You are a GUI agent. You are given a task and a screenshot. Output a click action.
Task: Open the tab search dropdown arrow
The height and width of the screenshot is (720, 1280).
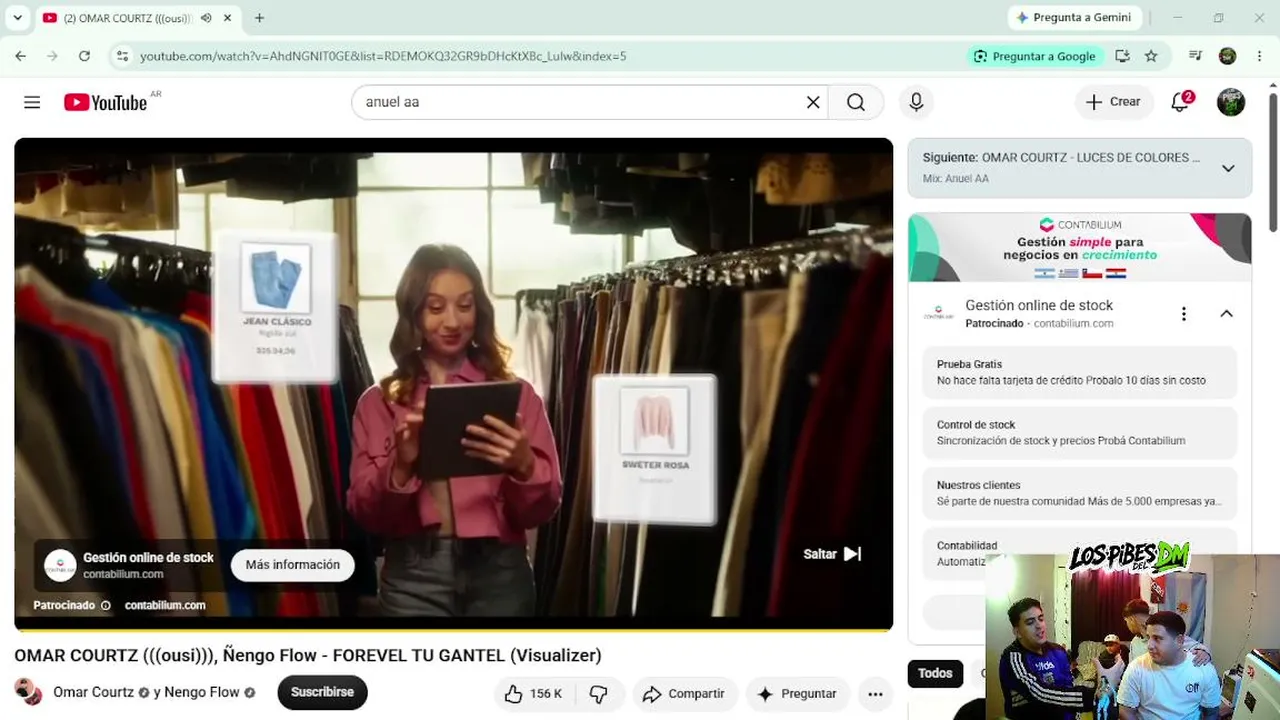point(18,18)
